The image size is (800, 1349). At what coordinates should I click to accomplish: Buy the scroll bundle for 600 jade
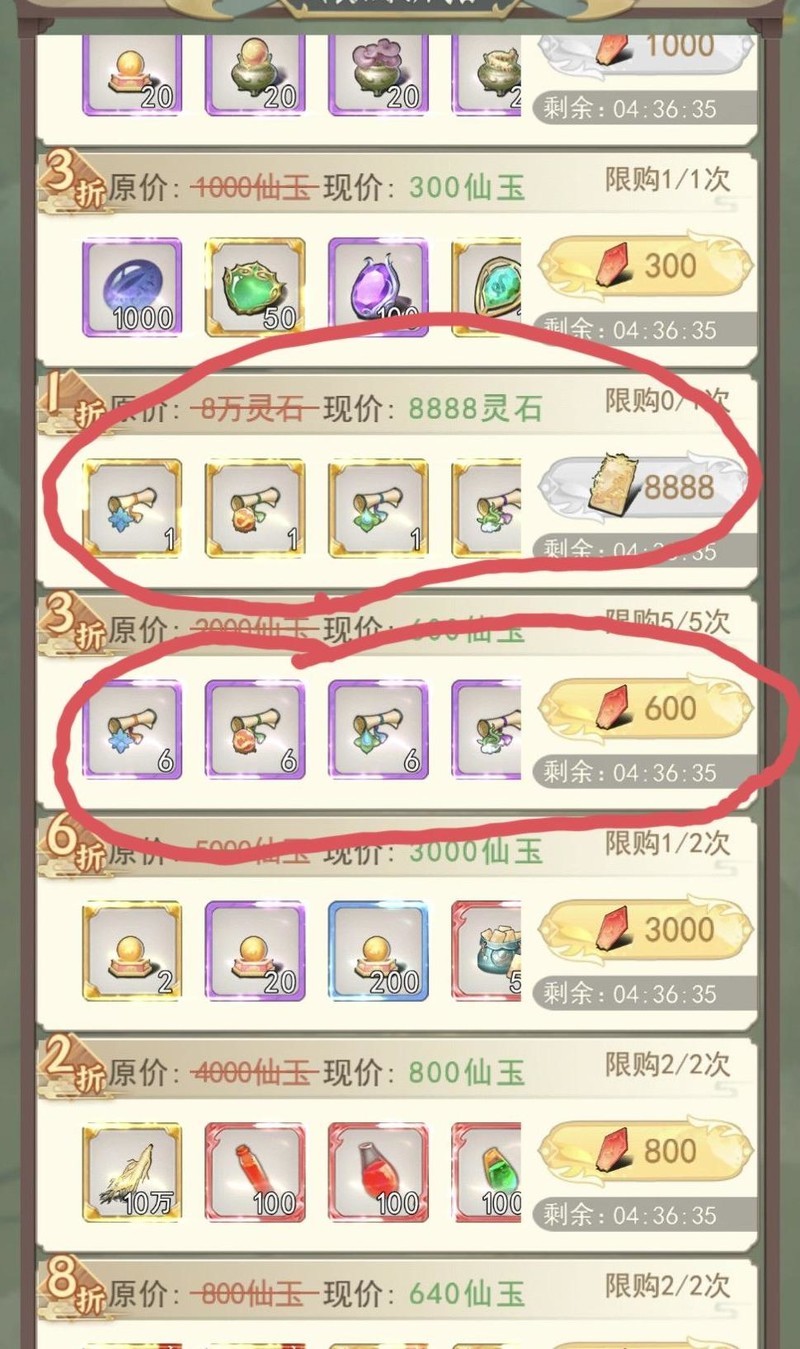point(644,708)
